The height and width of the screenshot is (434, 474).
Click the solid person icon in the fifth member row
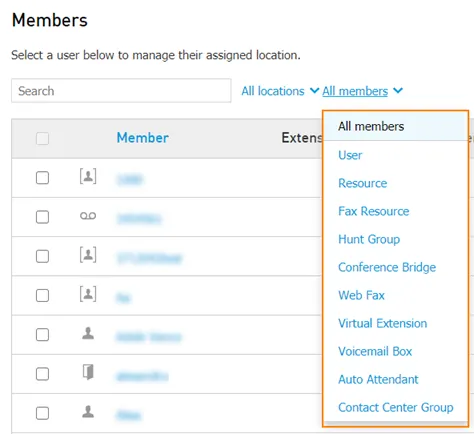(88, 333)
